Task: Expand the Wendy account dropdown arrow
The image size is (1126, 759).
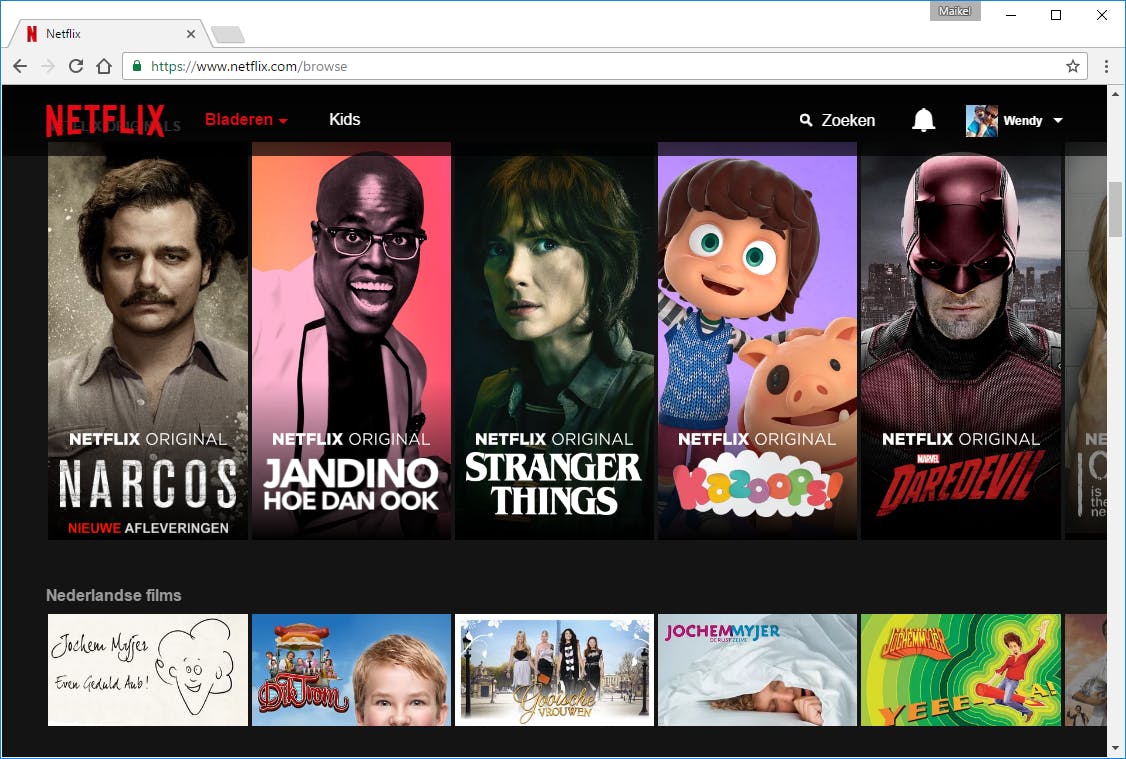Action: point(1059,120)
